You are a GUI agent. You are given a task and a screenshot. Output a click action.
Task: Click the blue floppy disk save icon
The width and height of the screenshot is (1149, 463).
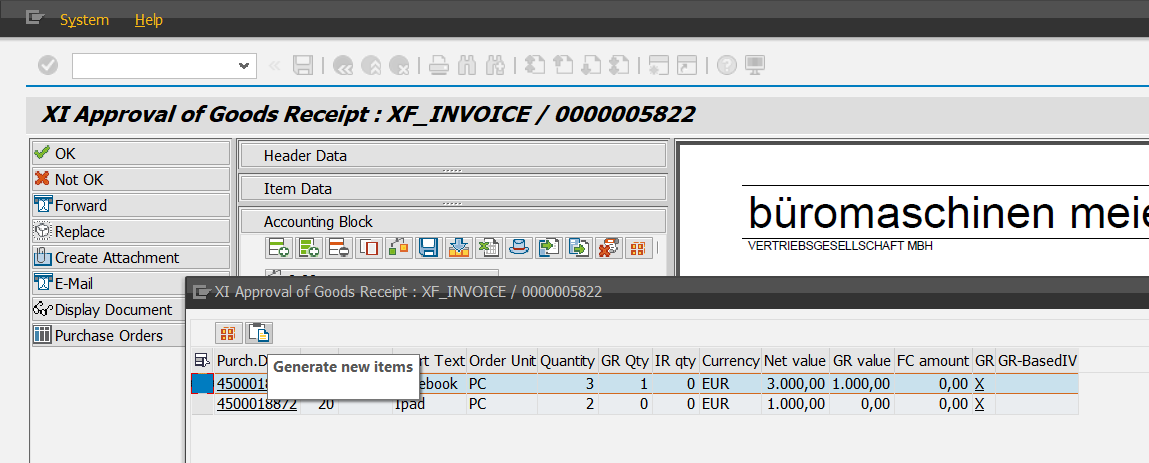click(x=429, y=248)
